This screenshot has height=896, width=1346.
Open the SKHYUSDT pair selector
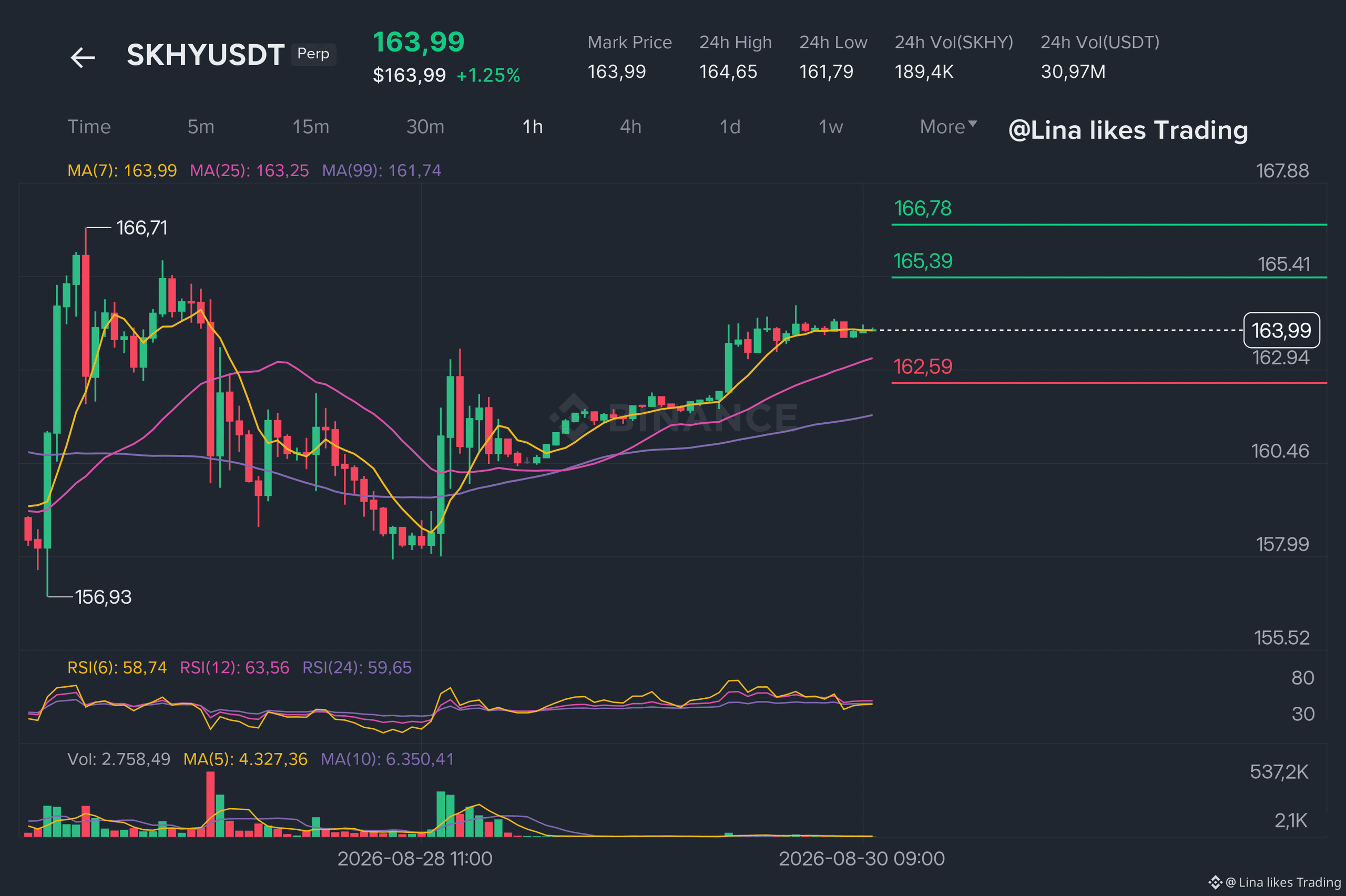[x=206, y=55]
